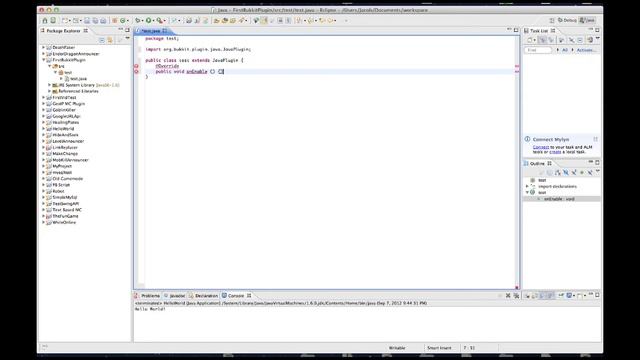Toggle Categorized presentation in Task List
The width and height of the screenshot is (640, 360).
(542, 40)
